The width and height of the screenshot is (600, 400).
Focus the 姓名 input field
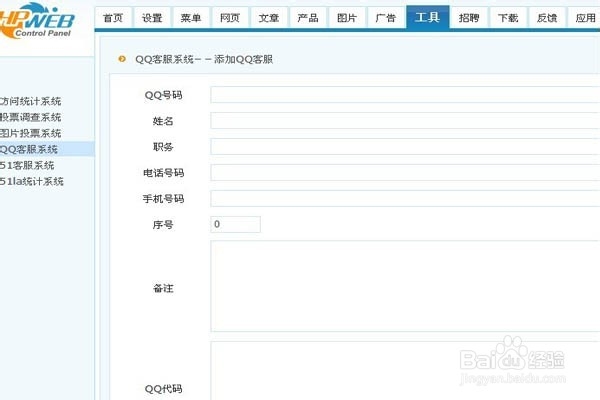405,121
